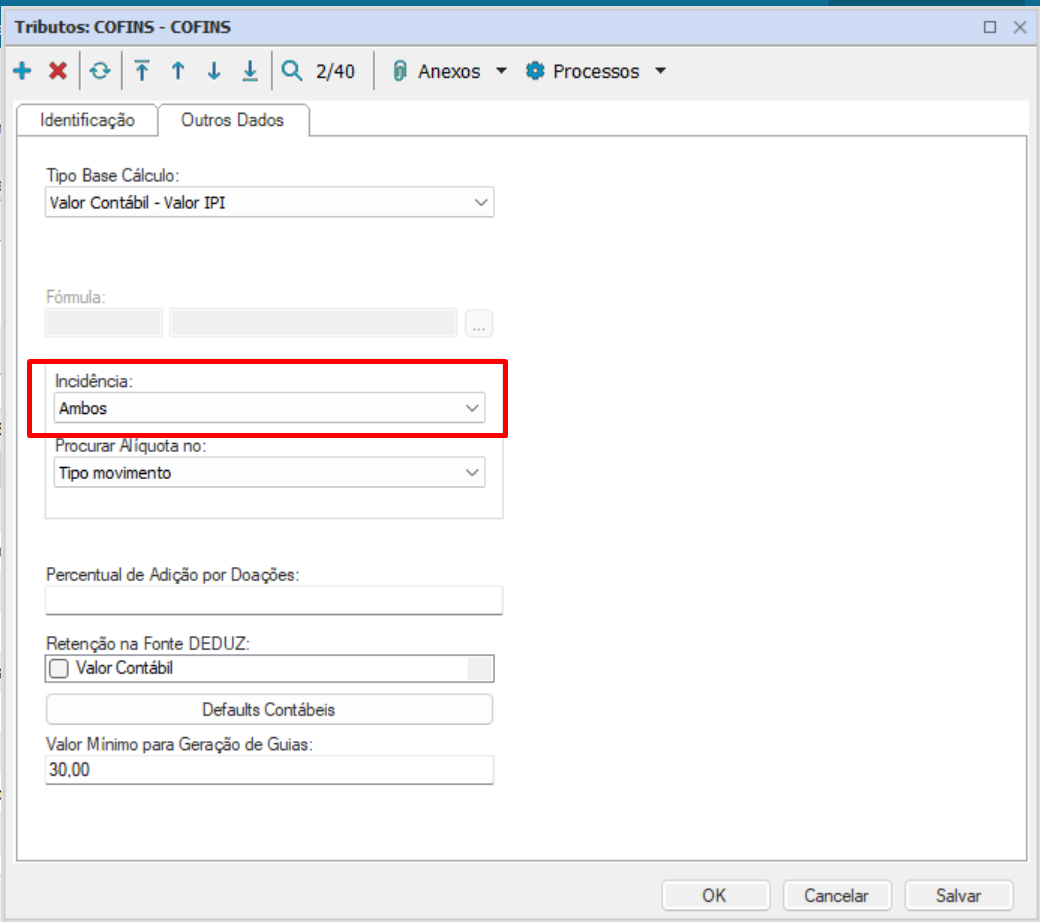Open the Tipo Base Cálculo dropdown
This screenshot has width=1040, height=922.
[269, 202]
